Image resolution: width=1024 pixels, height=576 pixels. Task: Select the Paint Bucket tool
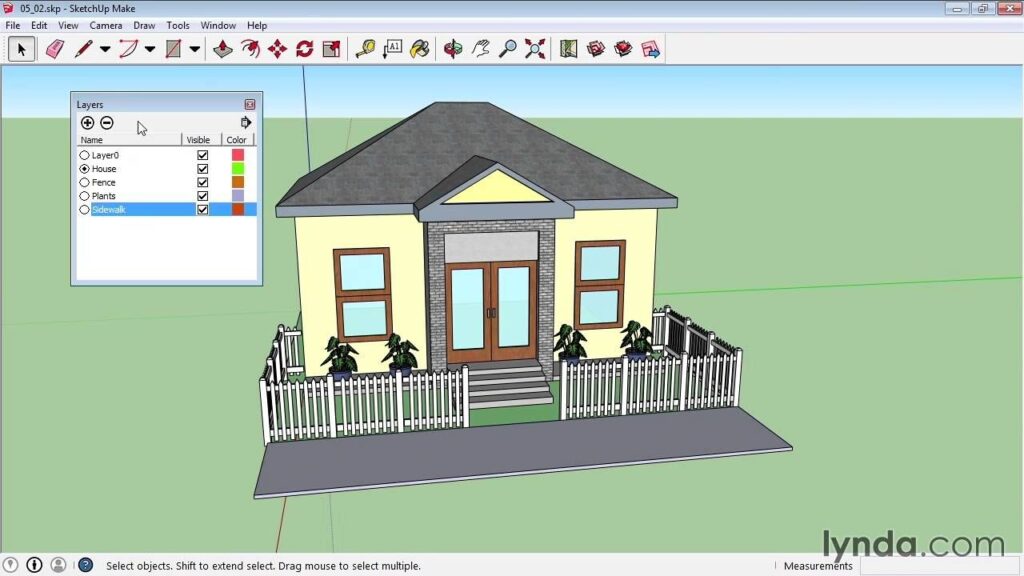pos(419,47)
